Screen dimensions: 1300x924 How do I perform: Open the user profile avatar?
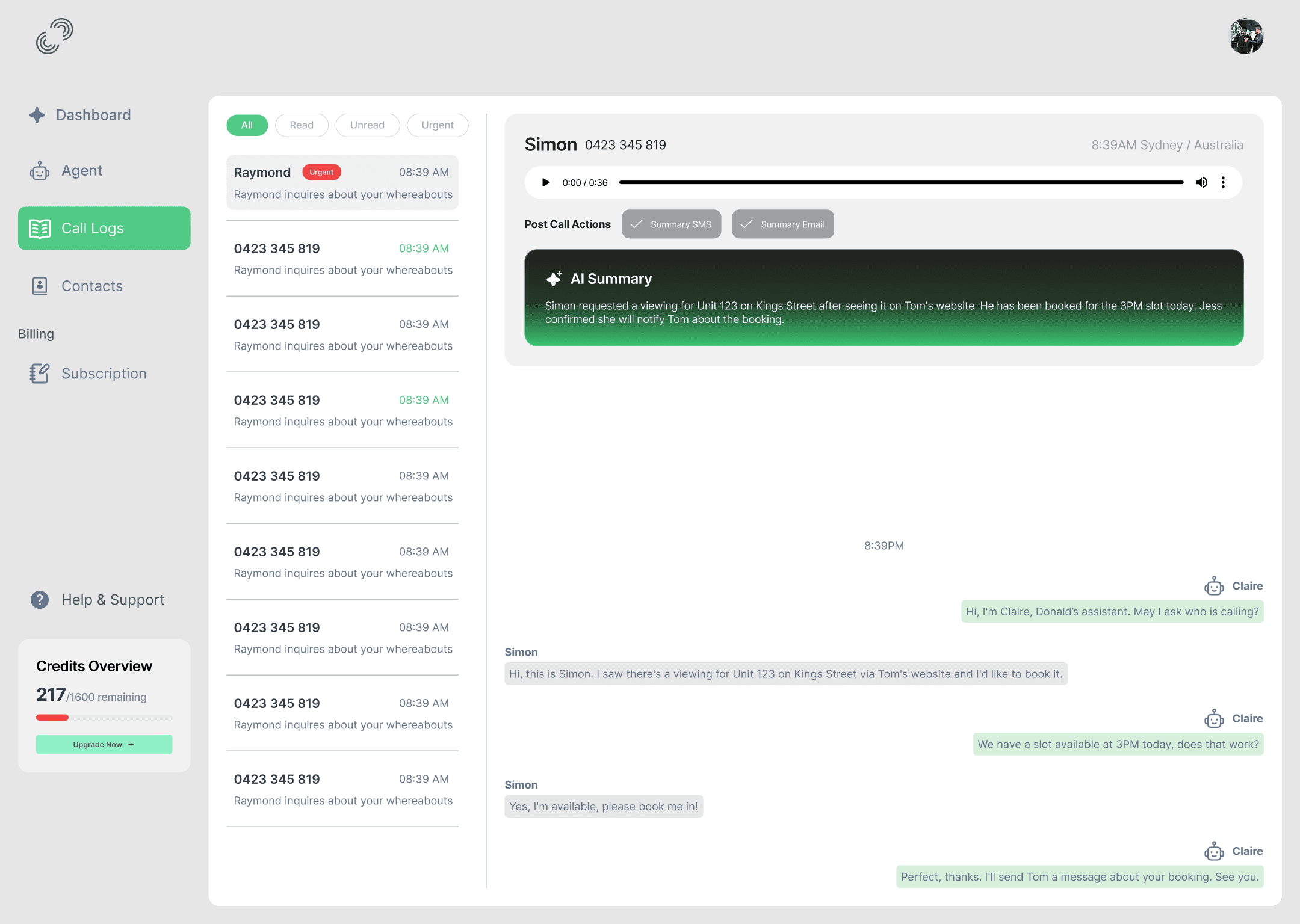(1246, 36)
